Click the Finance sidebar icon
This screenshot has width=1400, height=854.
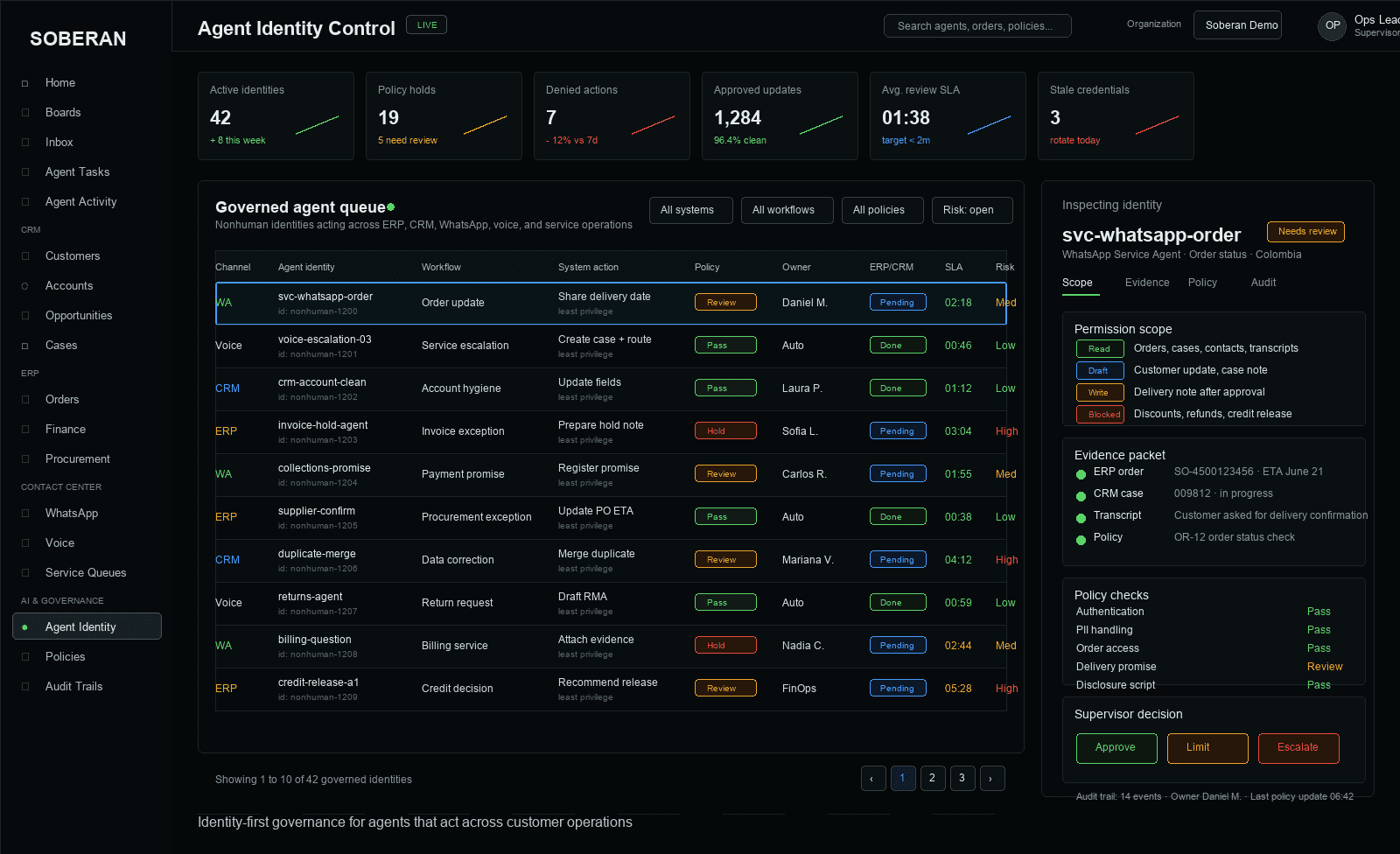coord(25,430)
